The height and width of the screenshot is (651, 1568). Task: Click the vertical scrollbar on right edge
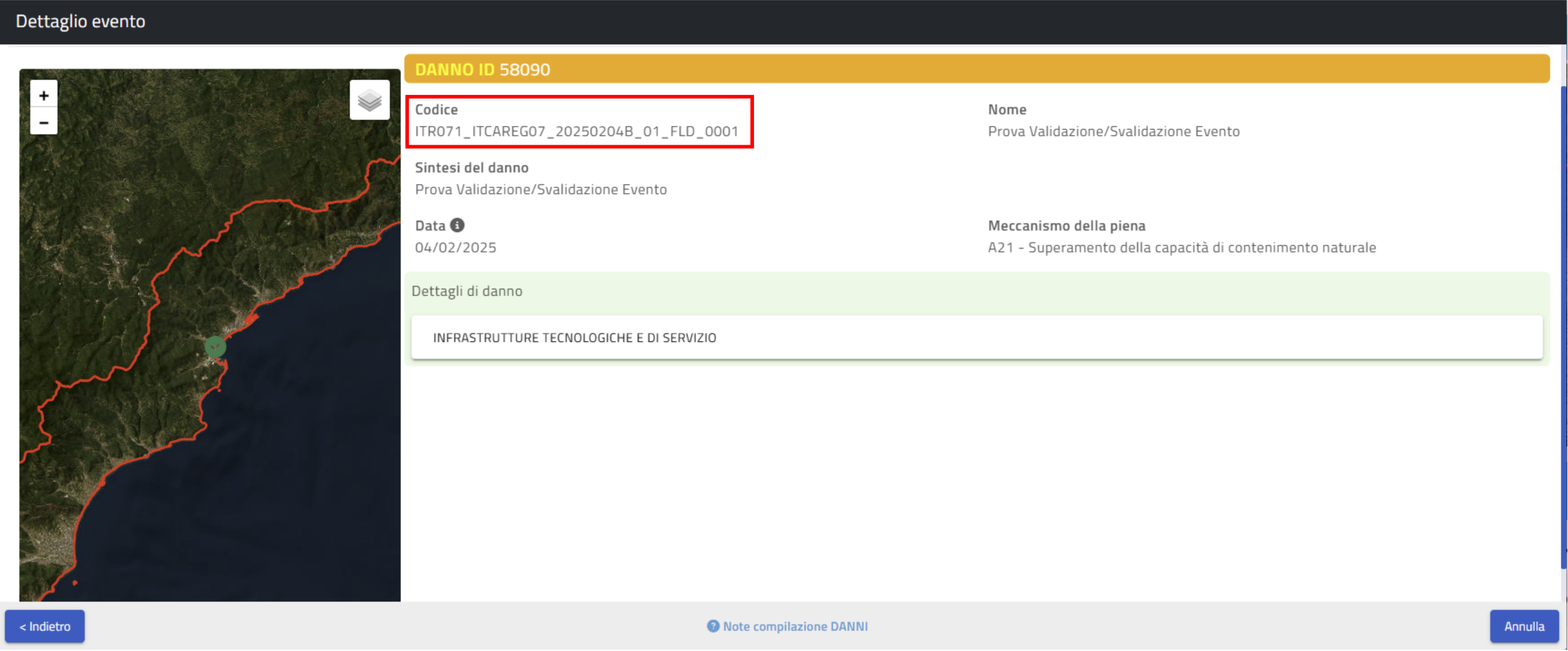(x=1563, y=329)
